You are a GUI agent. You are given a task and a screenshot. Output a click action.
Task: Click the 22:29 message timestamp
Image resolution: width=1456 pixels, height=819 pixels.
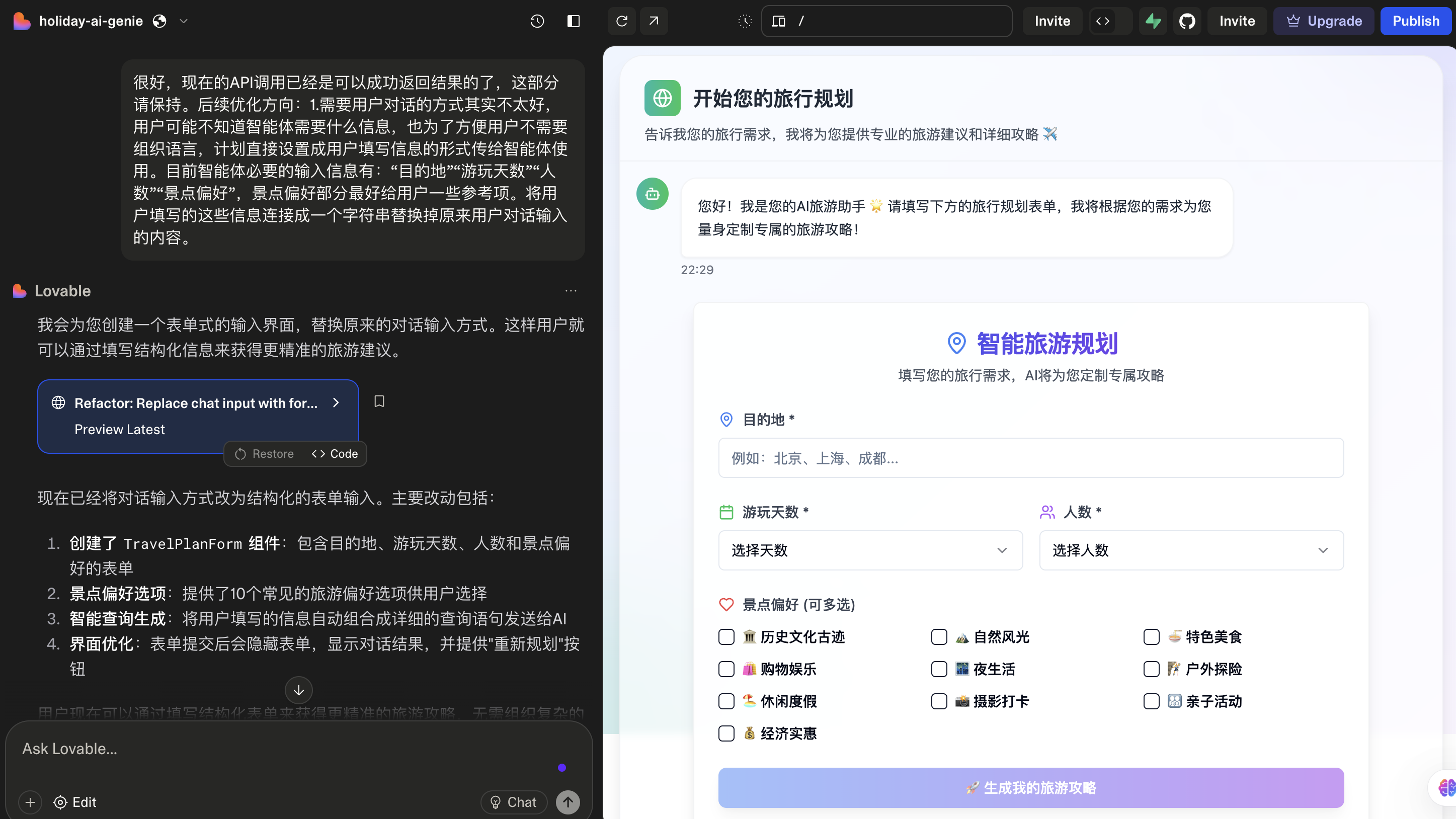pos(697,270)
